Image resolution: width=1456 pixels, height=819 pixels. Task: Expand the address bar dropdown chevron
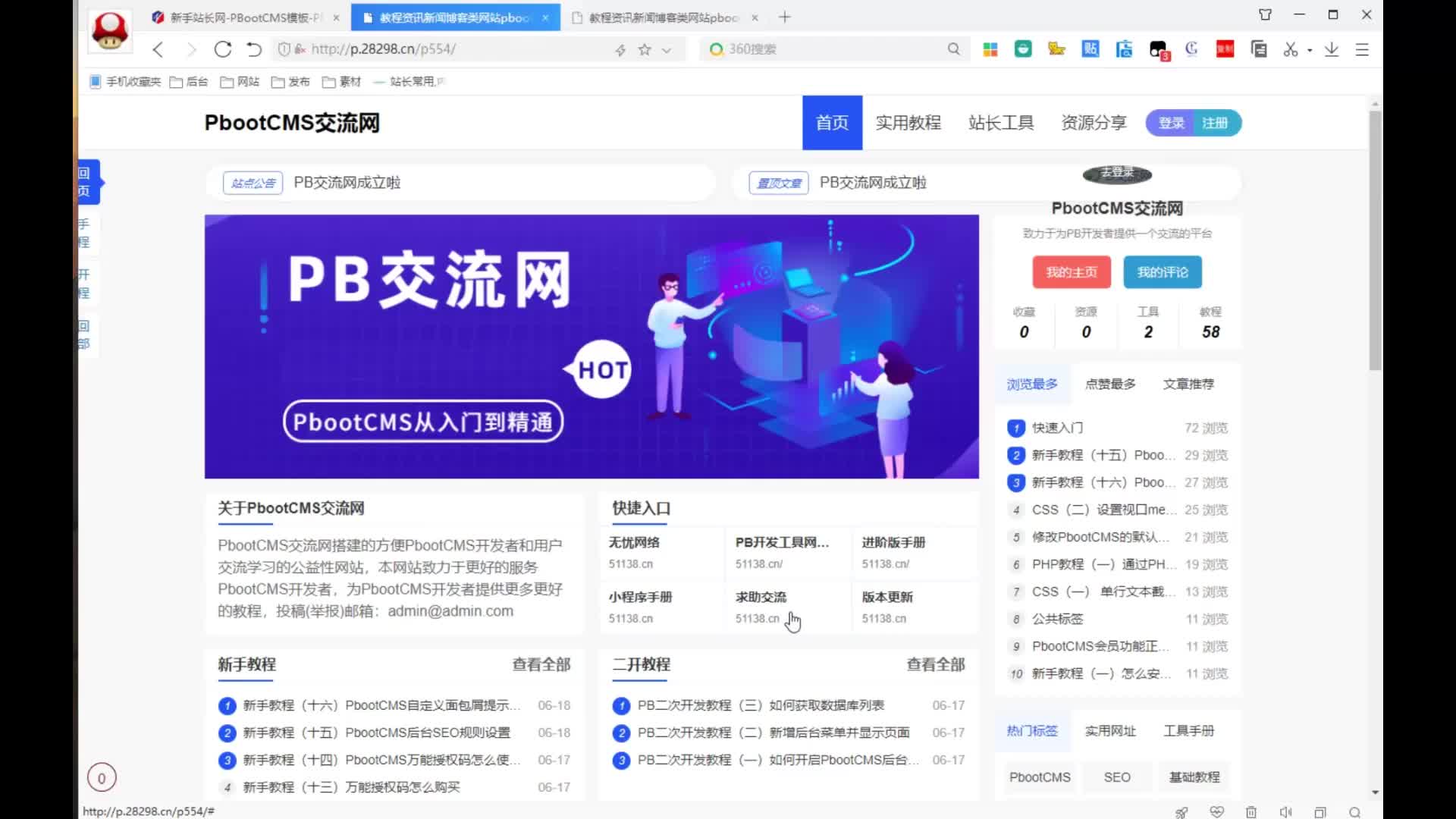[667, 50]
